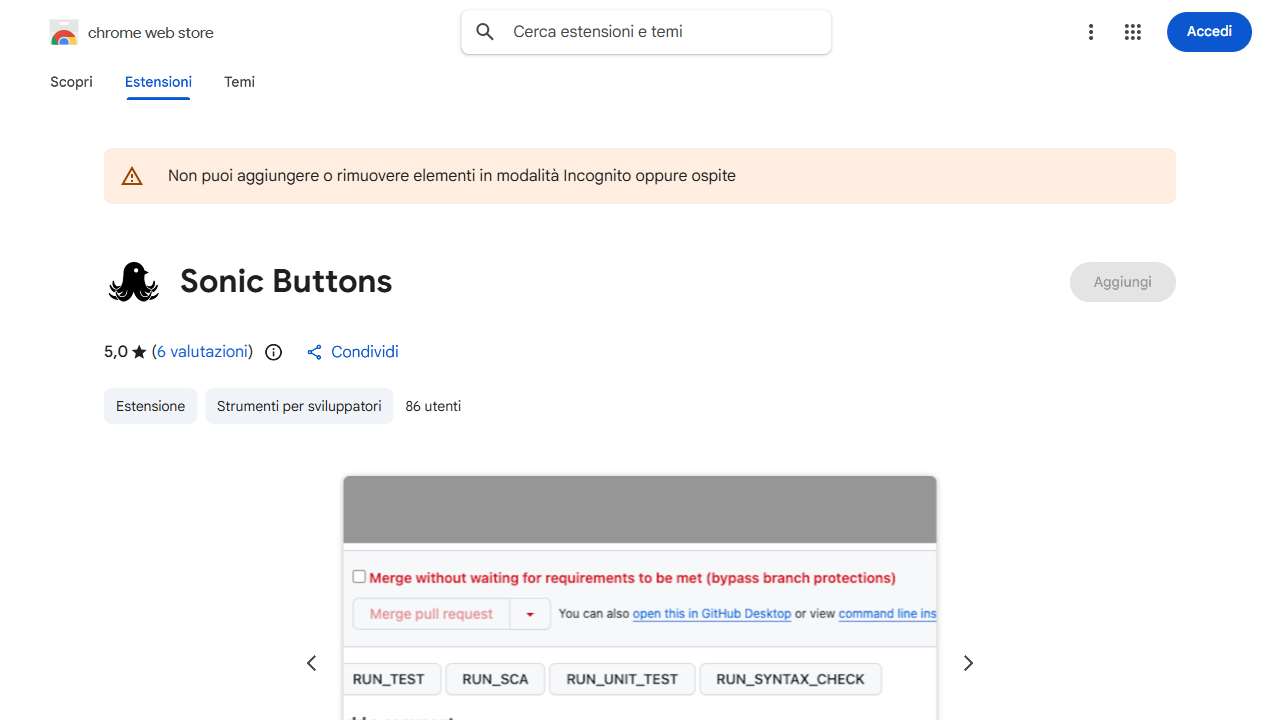Open the three-dot overflow menu
Viewport: 1280px width, 720px height.
pyautogui.click(x=1091, y=32)
